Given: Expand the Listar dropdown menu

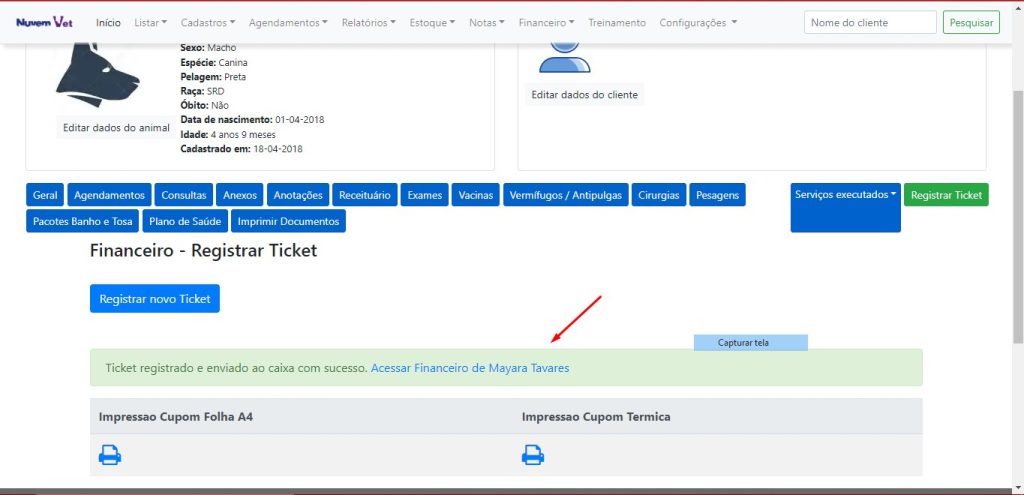Looking at the screenshot, I should point(151,22).
